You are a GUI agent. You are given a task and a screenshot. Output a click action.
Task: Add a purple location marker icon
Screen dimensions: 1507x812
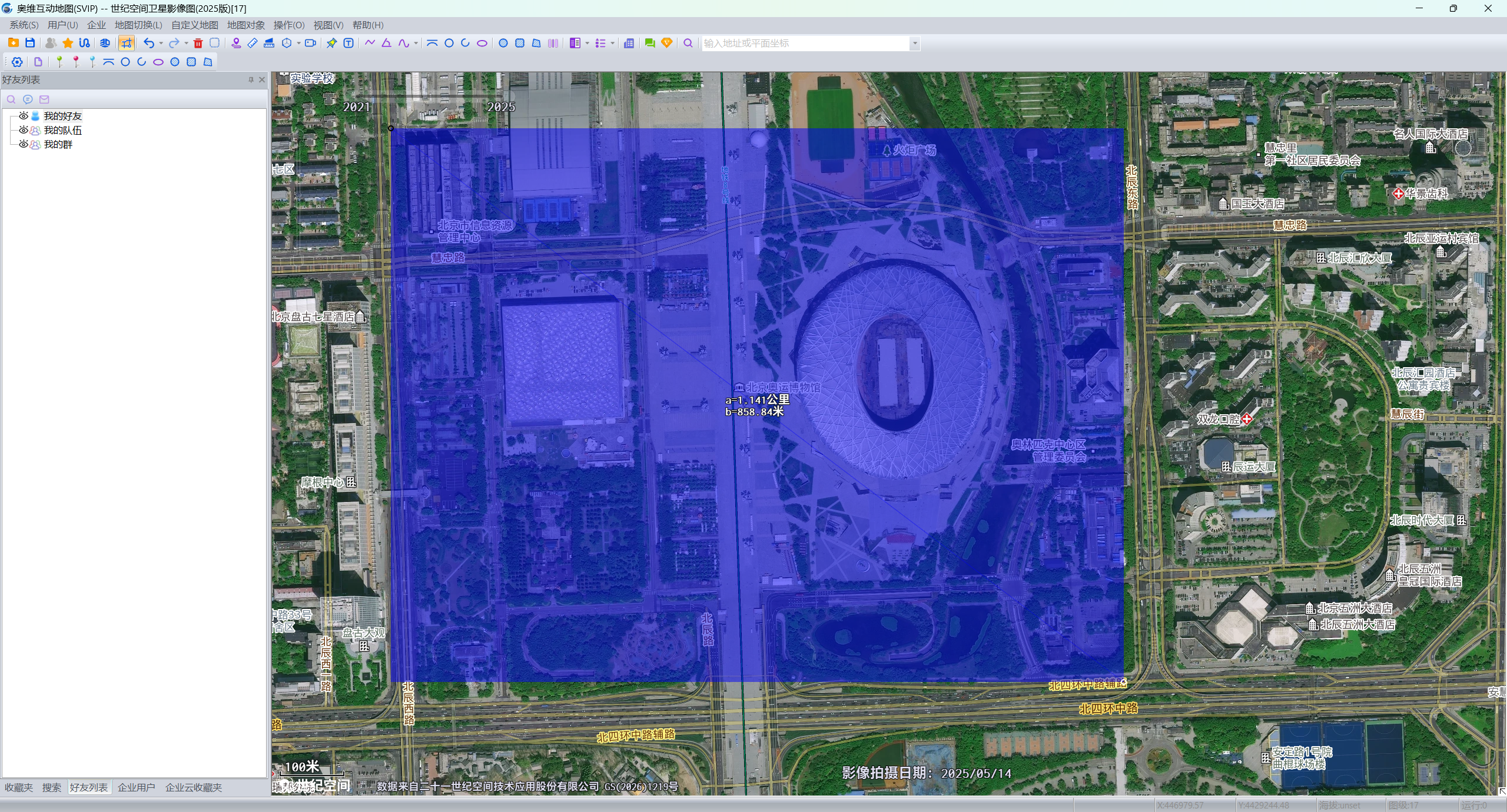click(236, 43)
